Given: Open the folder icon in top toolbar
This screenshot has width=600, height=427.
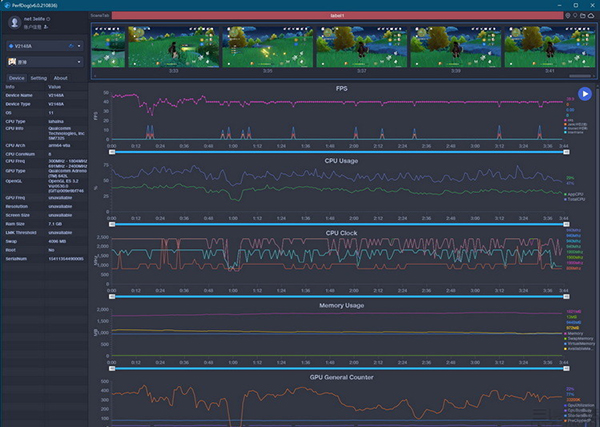Looking at the screenshot, I should tap(583, 17).
